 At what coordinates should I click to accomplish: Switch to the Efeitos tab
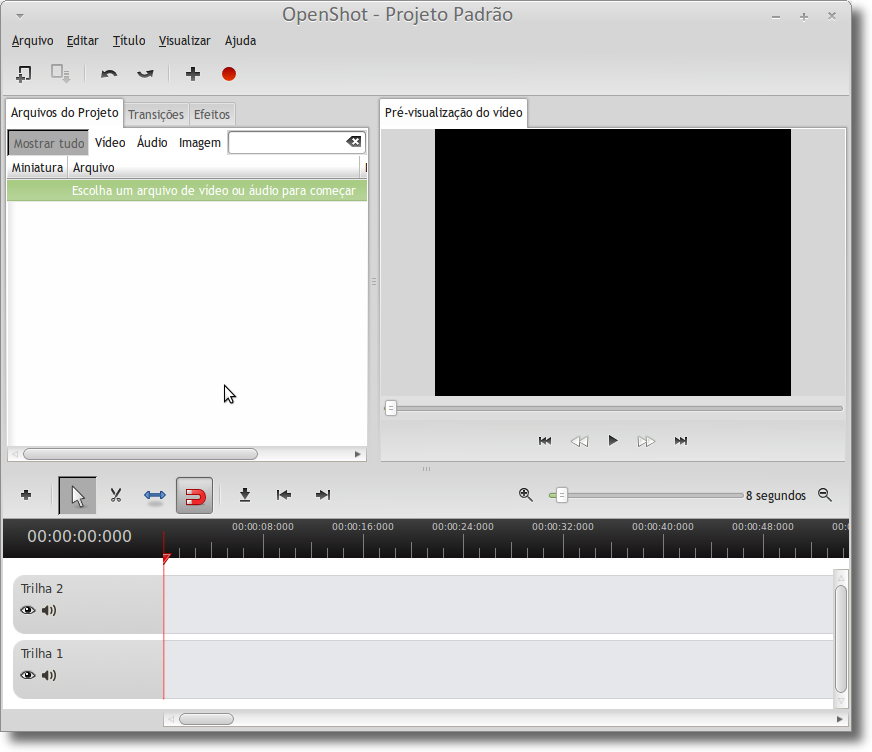212,115
